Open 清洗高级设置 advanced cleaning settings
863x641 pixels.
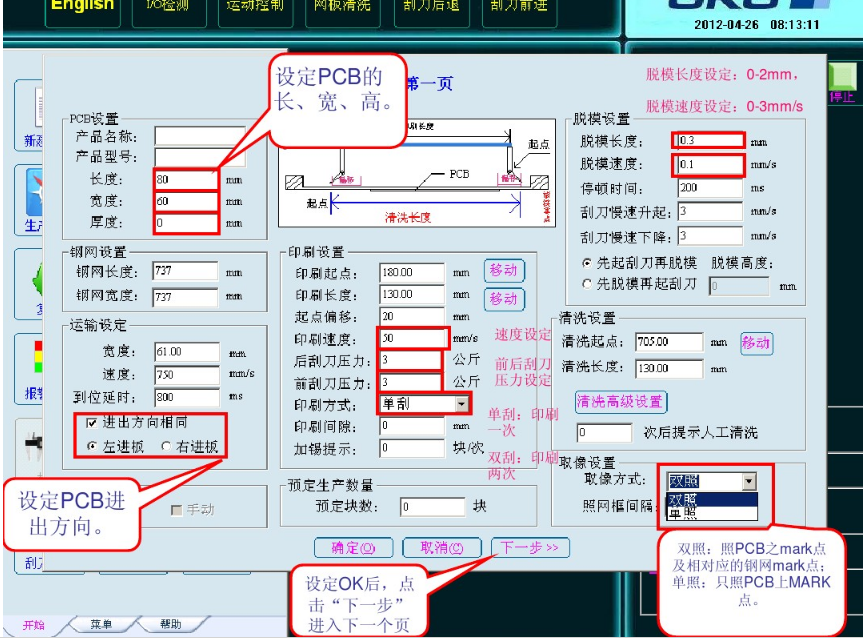620,401
